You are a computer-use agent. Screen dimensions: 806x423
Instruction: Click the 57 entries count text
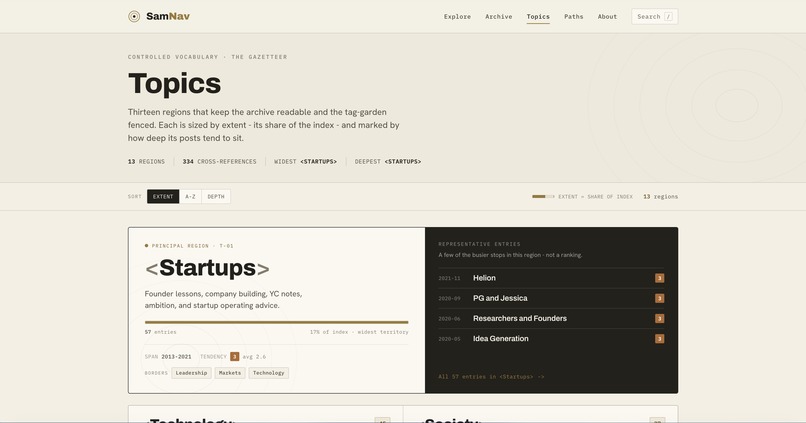(160, 332)
